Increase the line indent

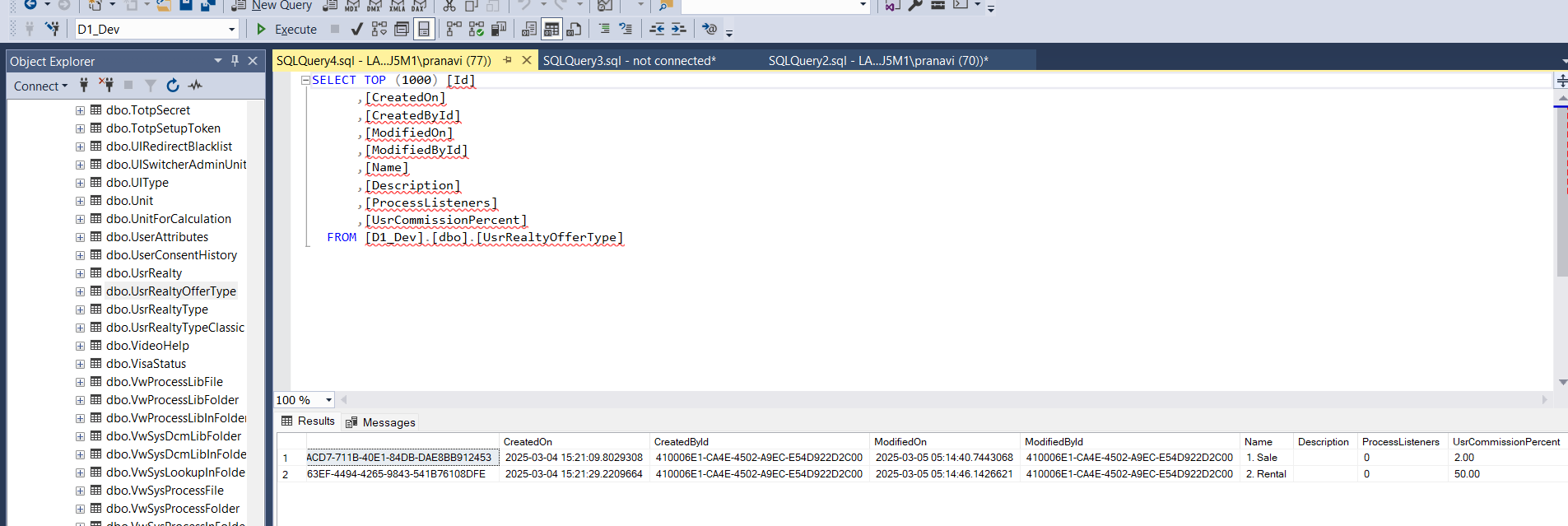coord(679,29)
